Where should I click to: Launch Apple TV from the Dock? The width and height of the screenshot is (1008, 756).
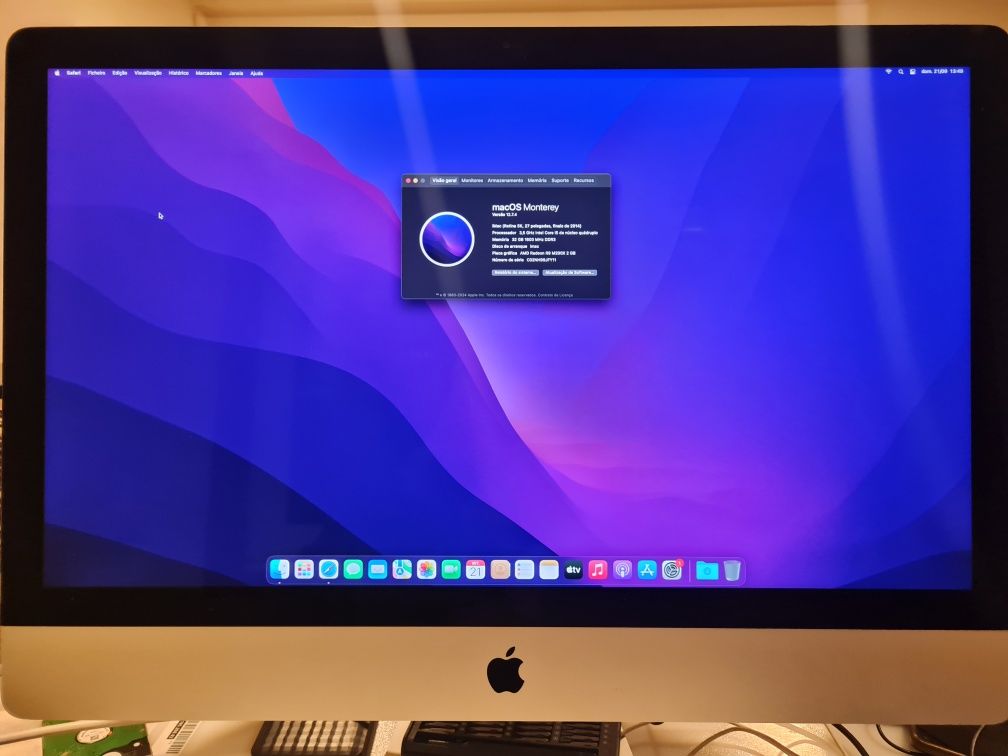(x=573, y=569)
